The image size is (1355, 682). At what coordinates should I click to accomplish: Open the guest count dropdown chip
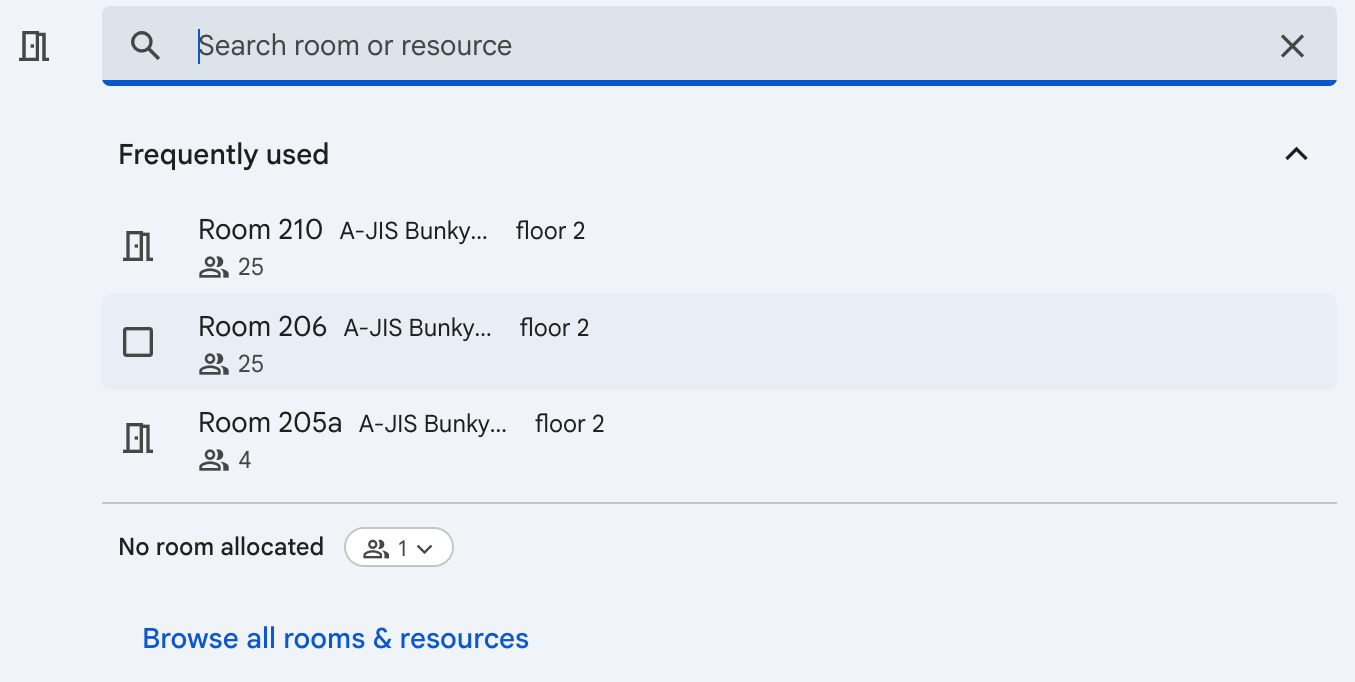tap(399, 548)
